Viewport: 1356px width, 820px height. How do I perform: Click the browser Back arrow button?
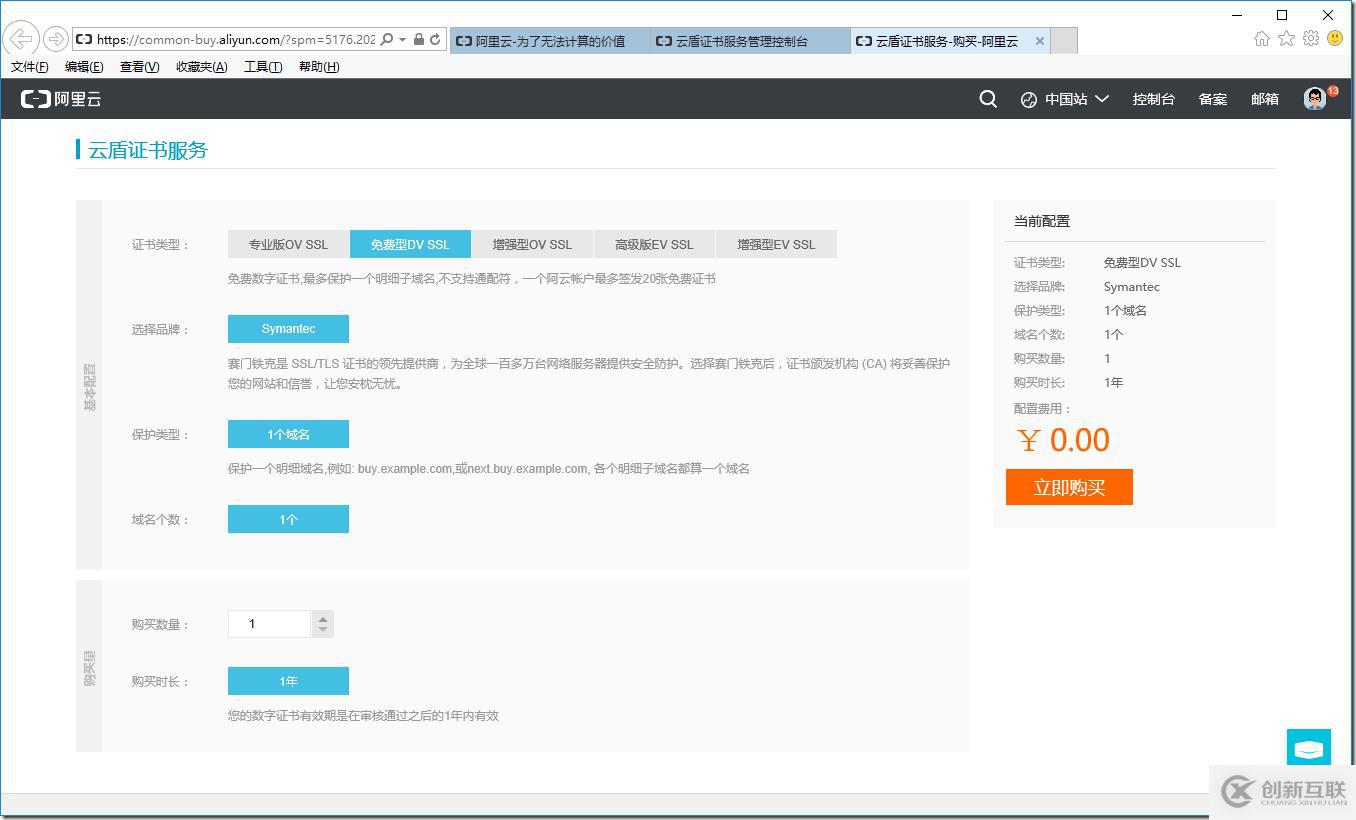(21, 39)
